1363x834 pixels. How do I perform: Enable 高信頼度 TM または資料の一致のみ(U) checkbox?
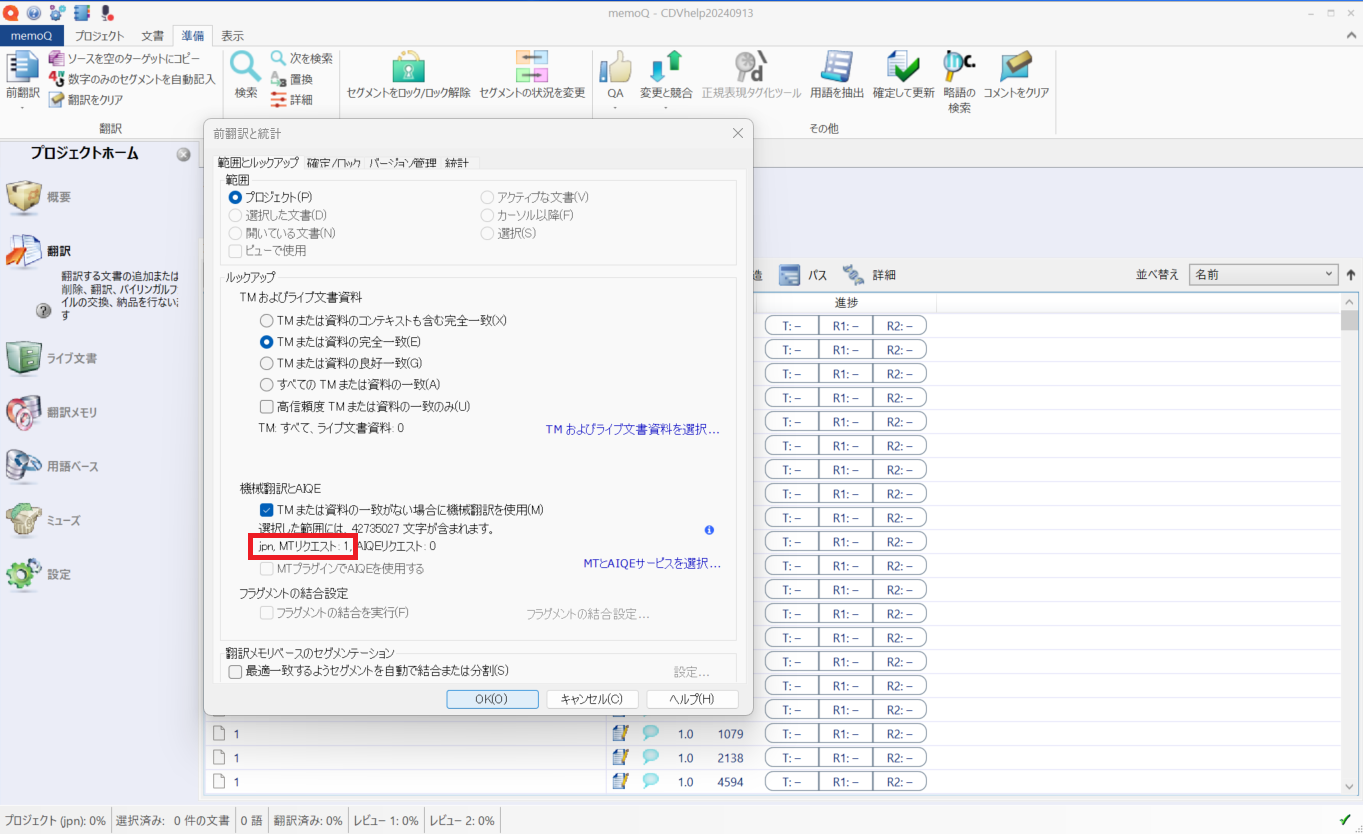266,406
